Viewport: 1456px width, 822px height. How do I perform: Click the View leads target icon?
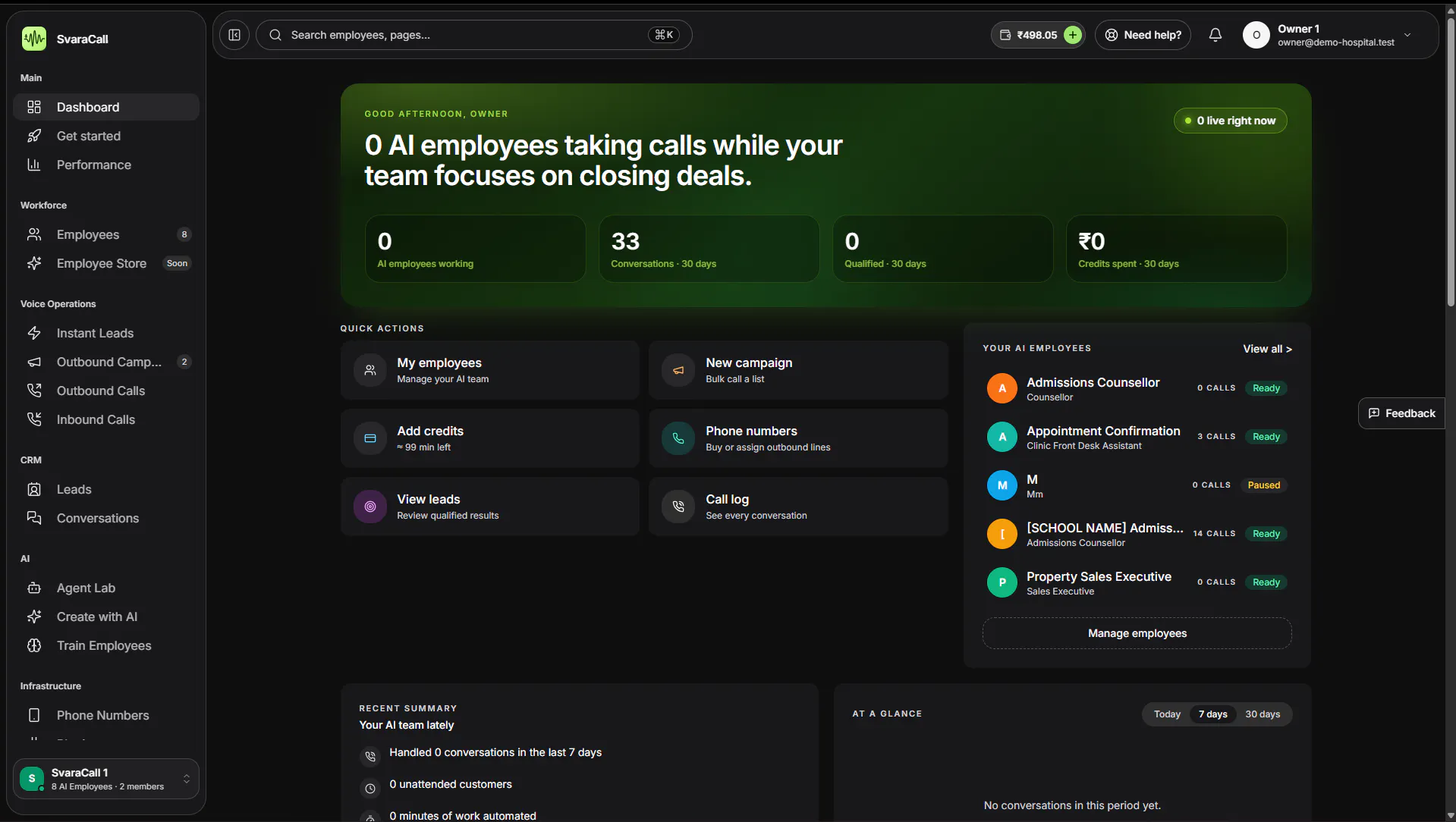(x=370, y=507)
